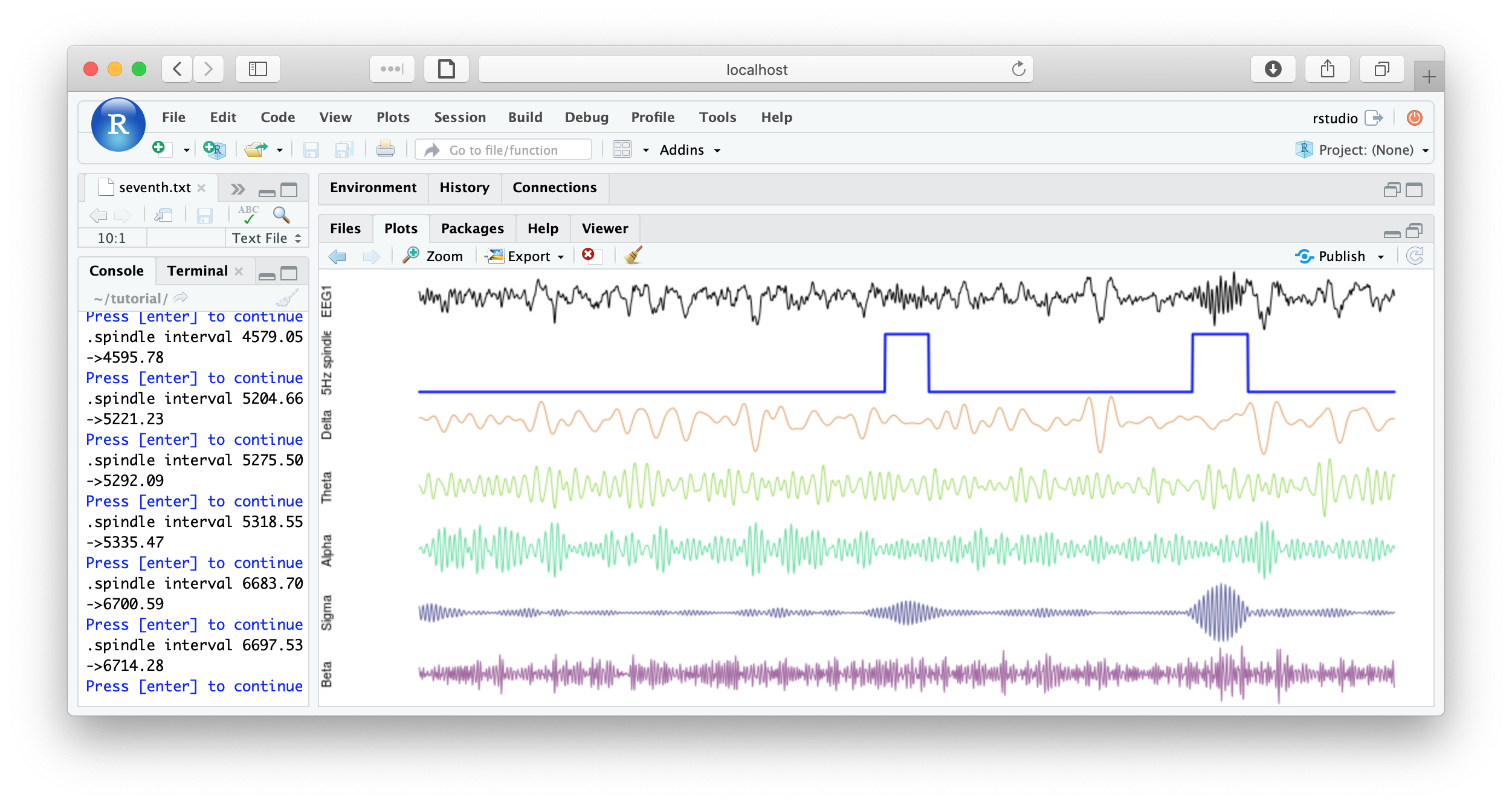The width and height of the screenshot is (1512, 805).
Task: Click the broom icon to clear all plots
Action: 633,256
